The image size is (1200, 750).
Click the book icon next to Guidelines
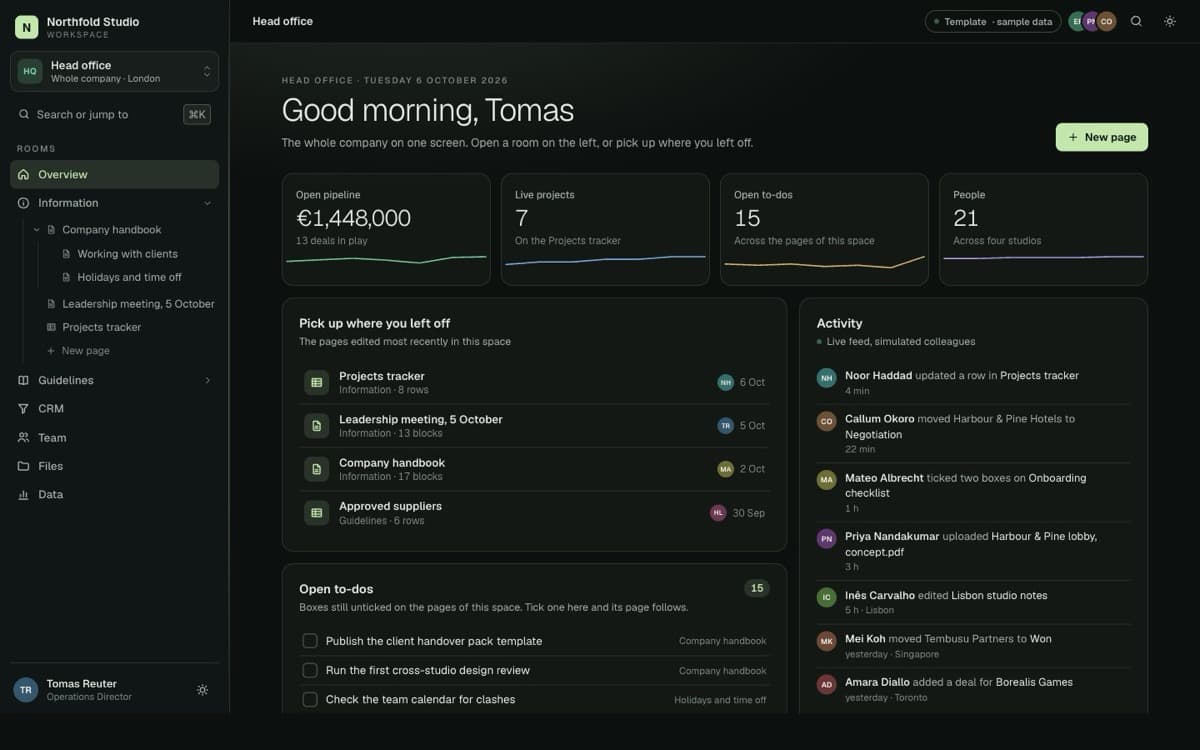pyautogui.click(x=23, y=380)
